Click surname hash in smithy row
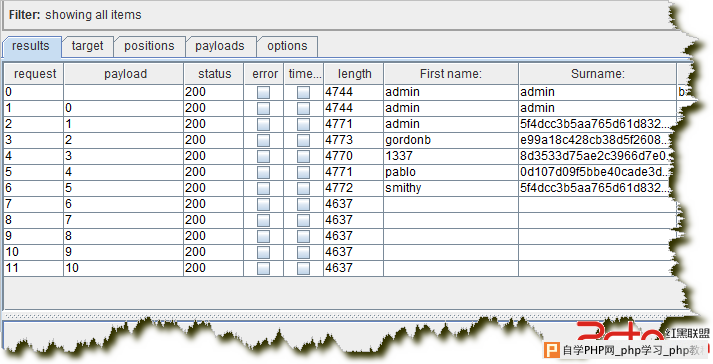 point(596,188)
